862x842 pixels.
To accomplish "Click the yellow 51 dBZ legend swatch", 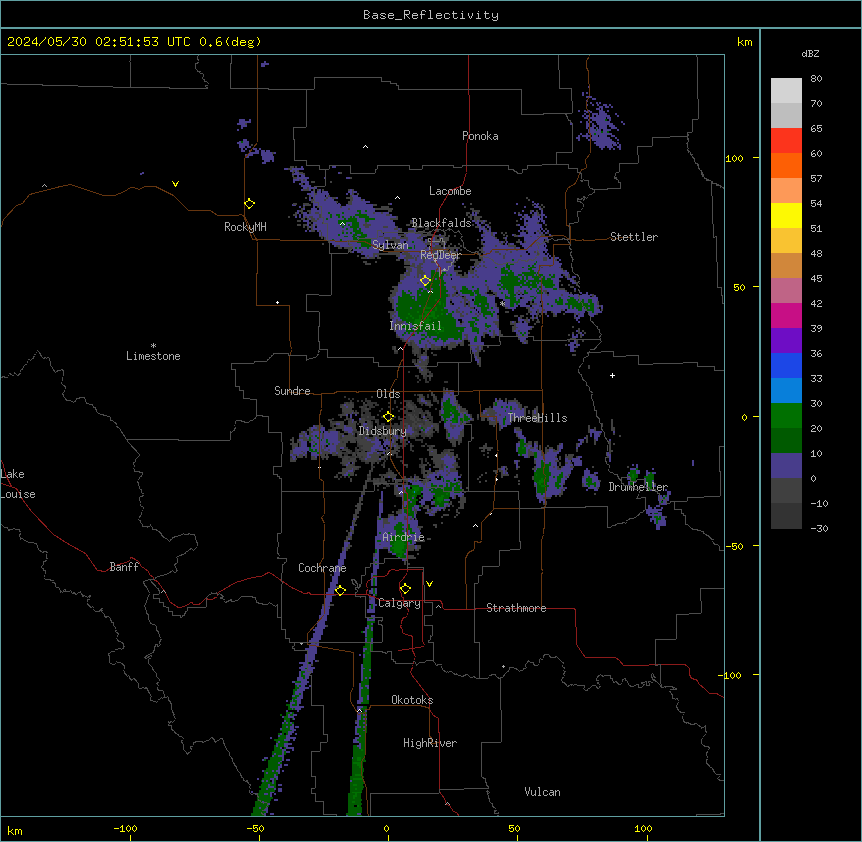I will pyautogui.click(x=786, y=215).
